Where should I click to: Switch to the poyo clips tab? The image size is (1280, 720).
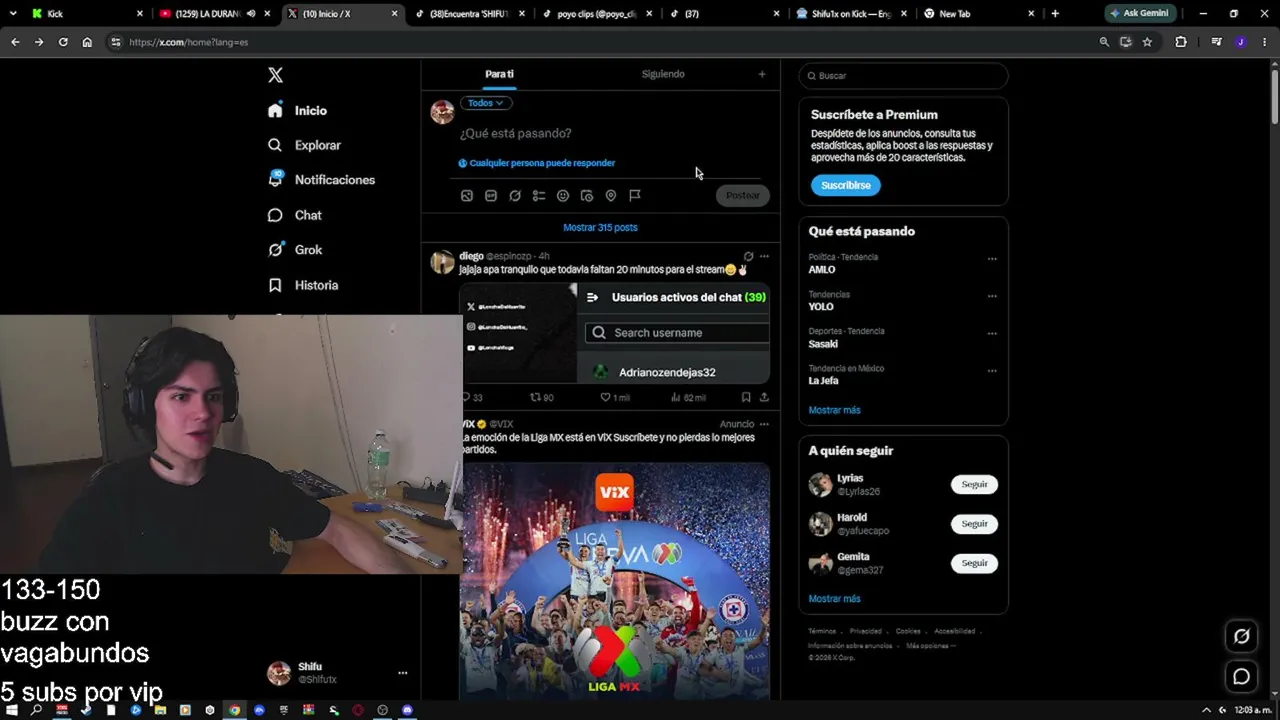[x=596, y=14]
